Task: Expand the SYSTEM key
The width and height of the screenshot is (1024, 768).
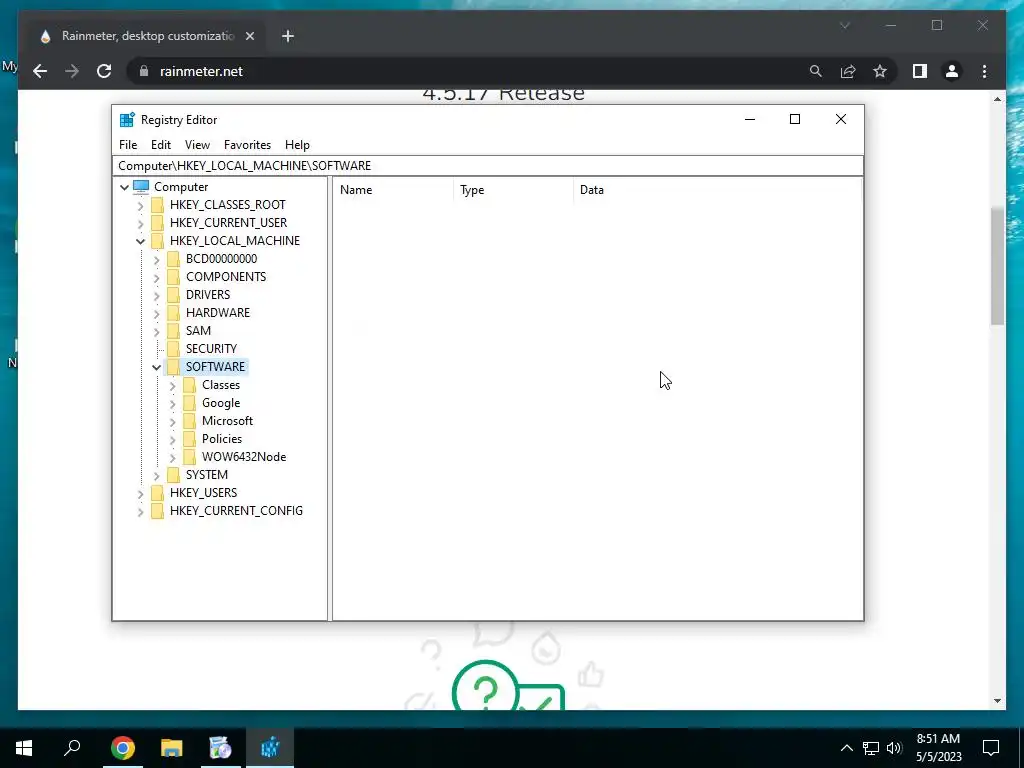Action: pyautogui.click(x=156, y=475)
